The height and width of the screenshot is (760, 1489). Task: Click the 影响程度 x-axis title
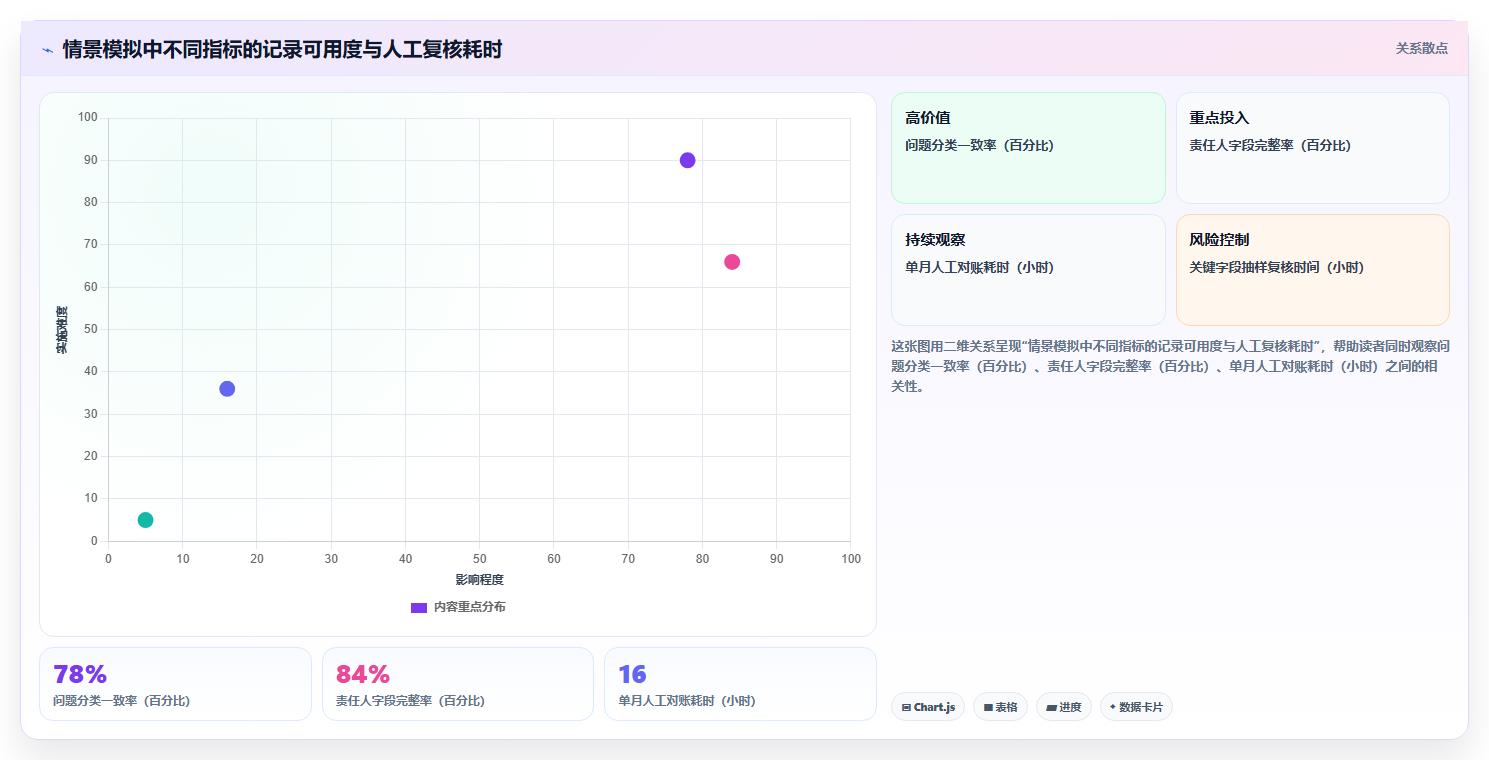pos(479,580)
